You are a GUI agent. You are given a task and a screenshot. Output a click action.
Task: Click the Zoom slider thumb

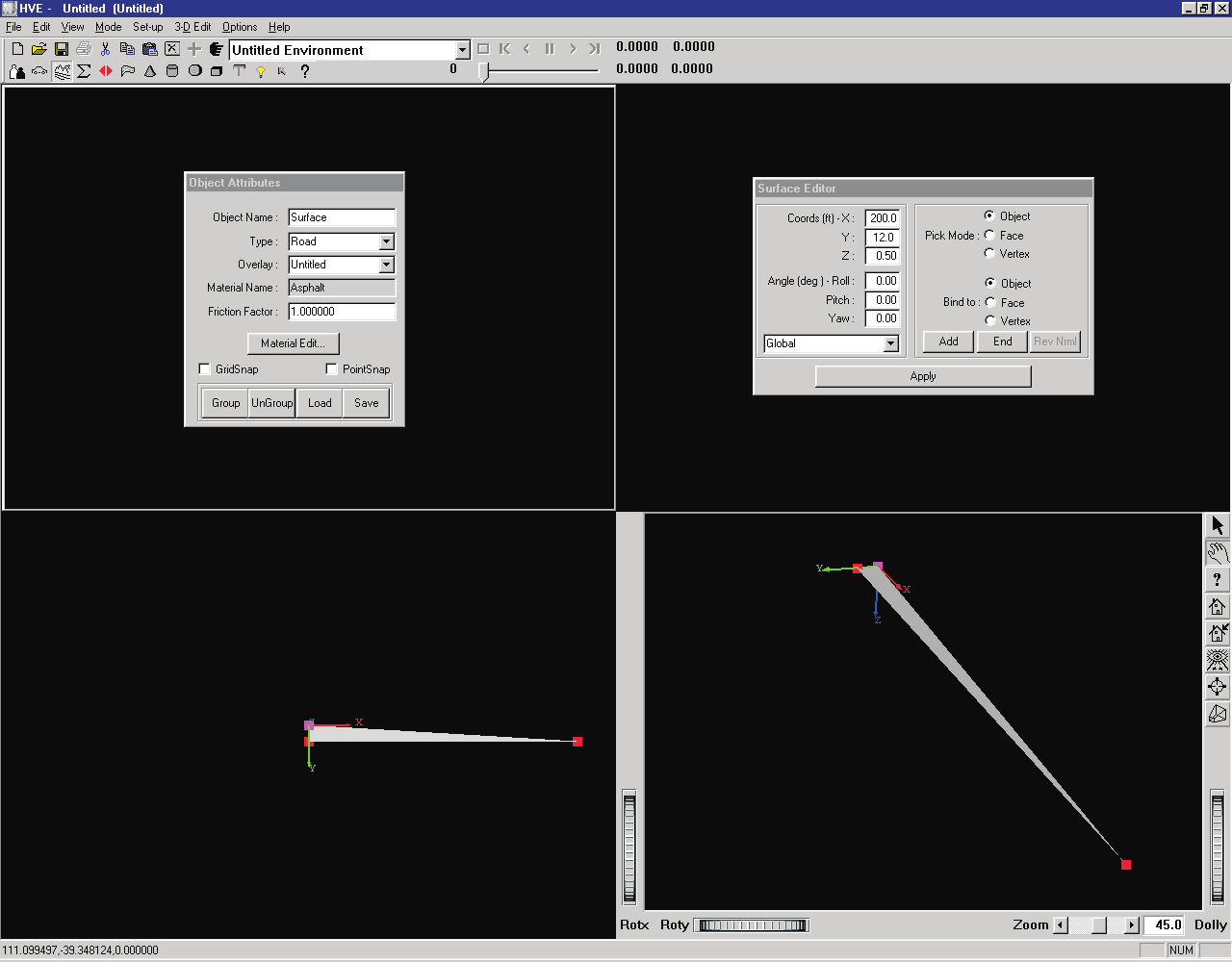(1098, 925)
